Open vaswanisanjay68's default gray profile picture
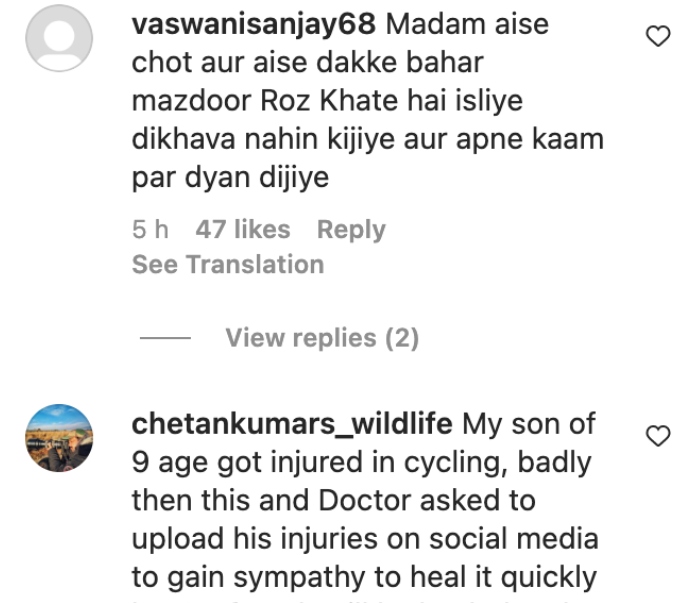This screenshot has height=603, width=700. pyautogui.click(x=59, y=38)
